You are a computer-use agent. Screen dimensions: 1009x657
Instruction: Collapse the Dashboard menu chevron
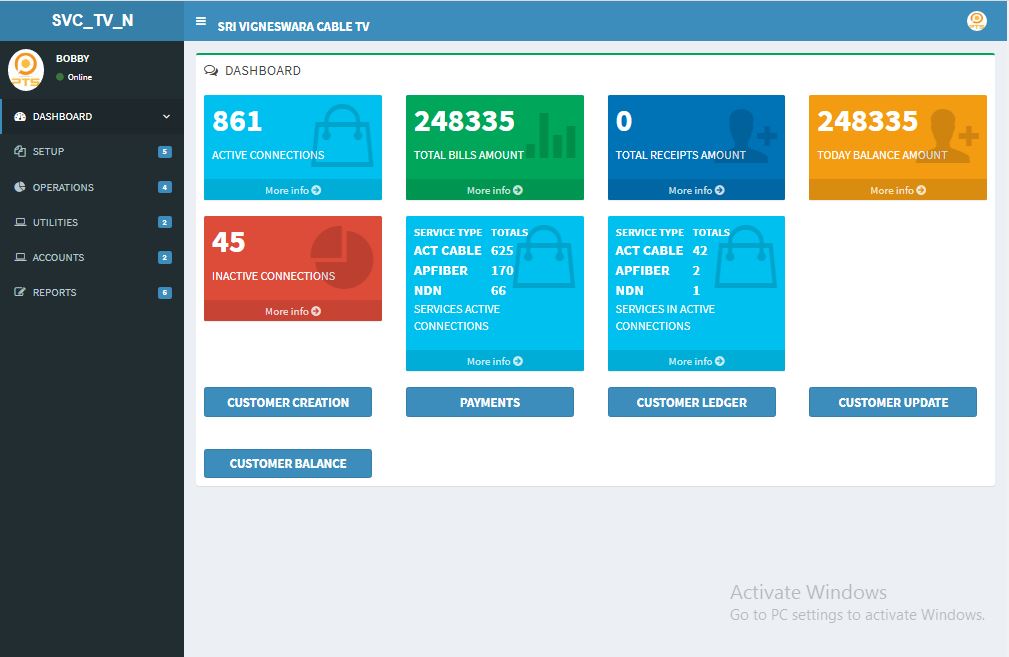click(167, 117)
